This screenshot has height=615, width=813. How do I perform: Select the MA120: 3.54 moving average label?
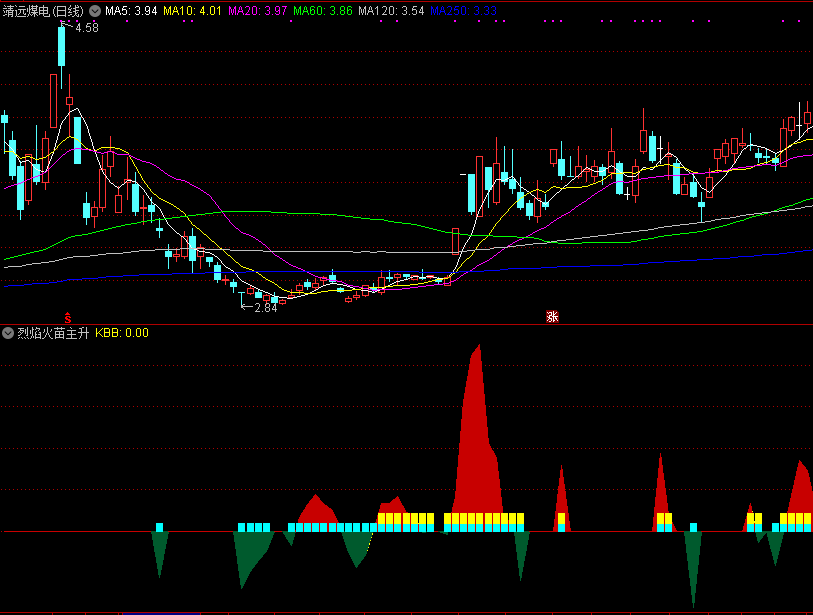tap(391, 11)
